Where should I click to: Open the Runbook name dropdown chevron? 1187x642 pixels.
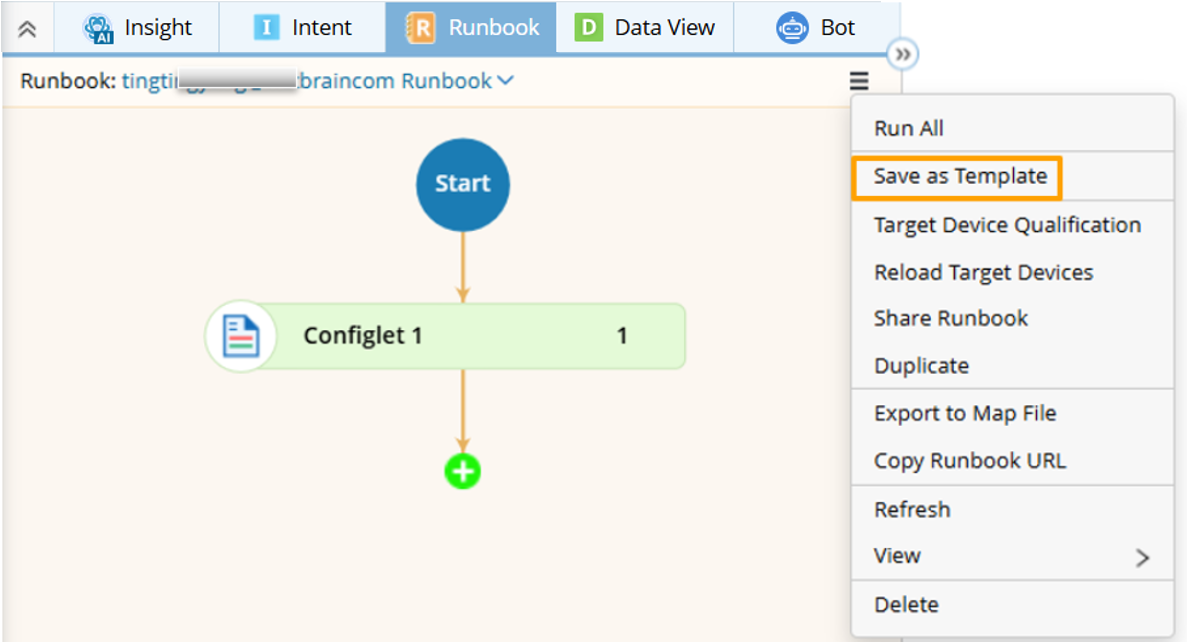505,80
